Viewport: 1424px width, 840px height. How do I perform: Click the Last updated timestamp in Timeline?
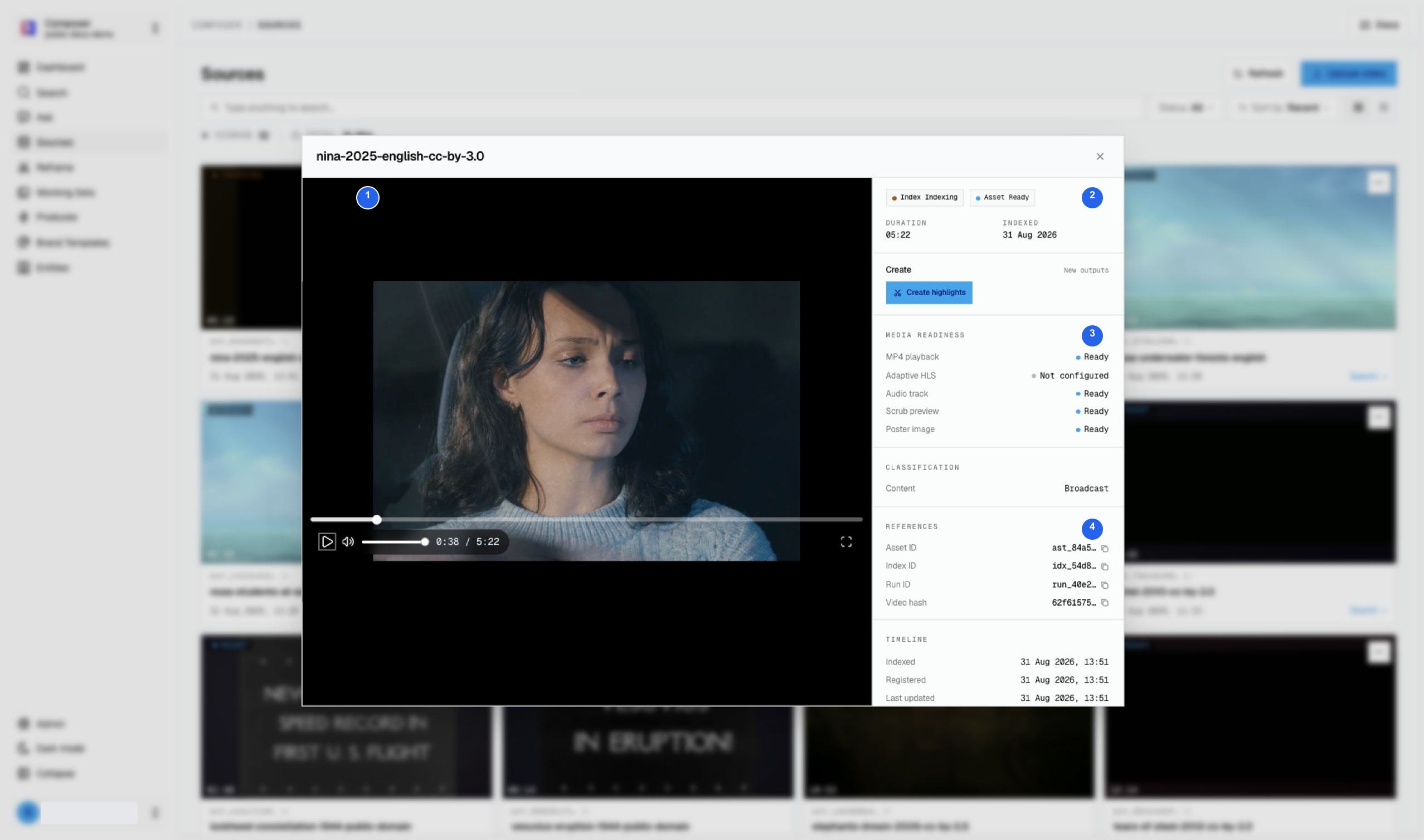[x=1064, y=698]
